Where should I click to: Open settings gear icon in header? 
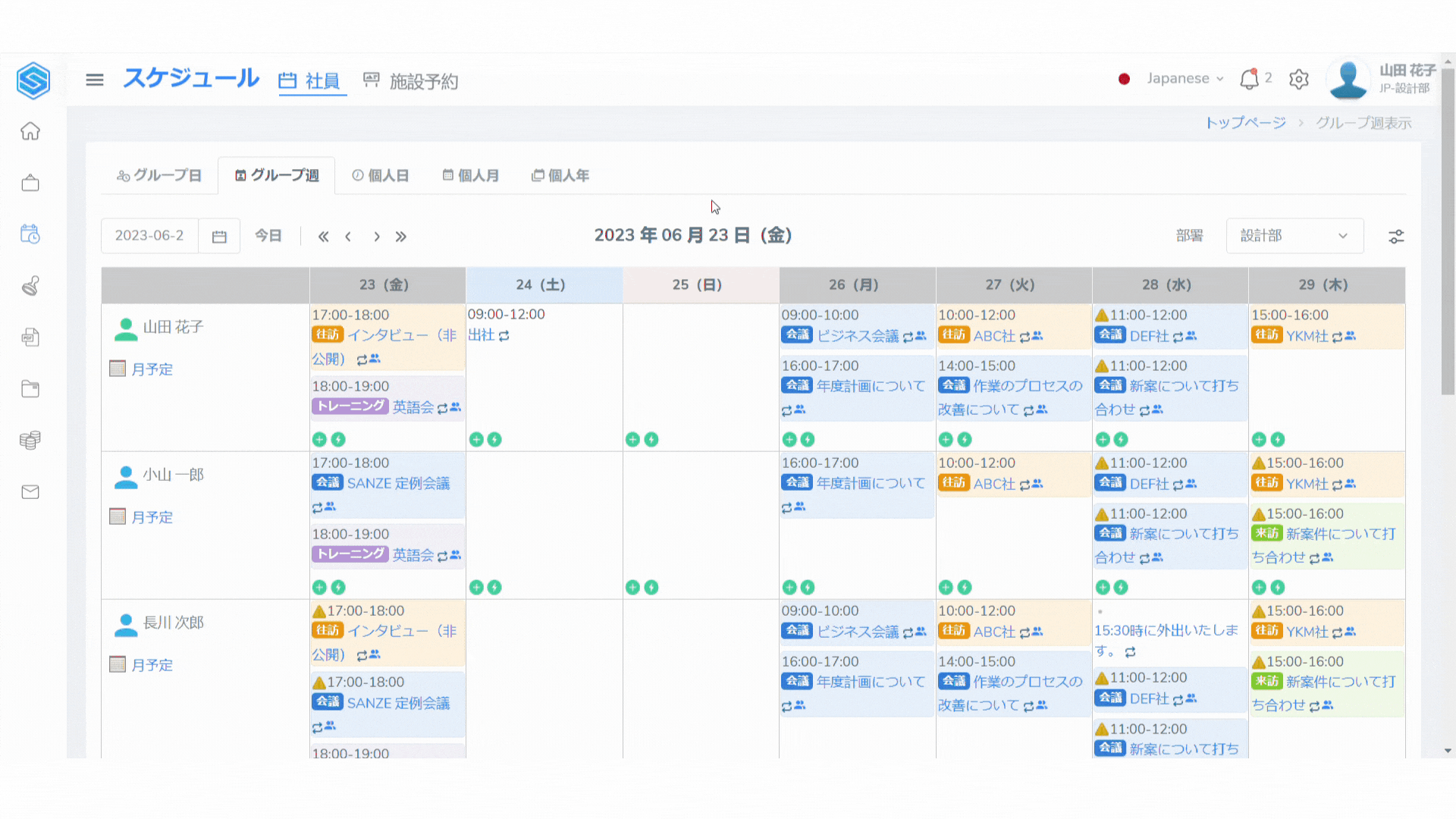1298,80
